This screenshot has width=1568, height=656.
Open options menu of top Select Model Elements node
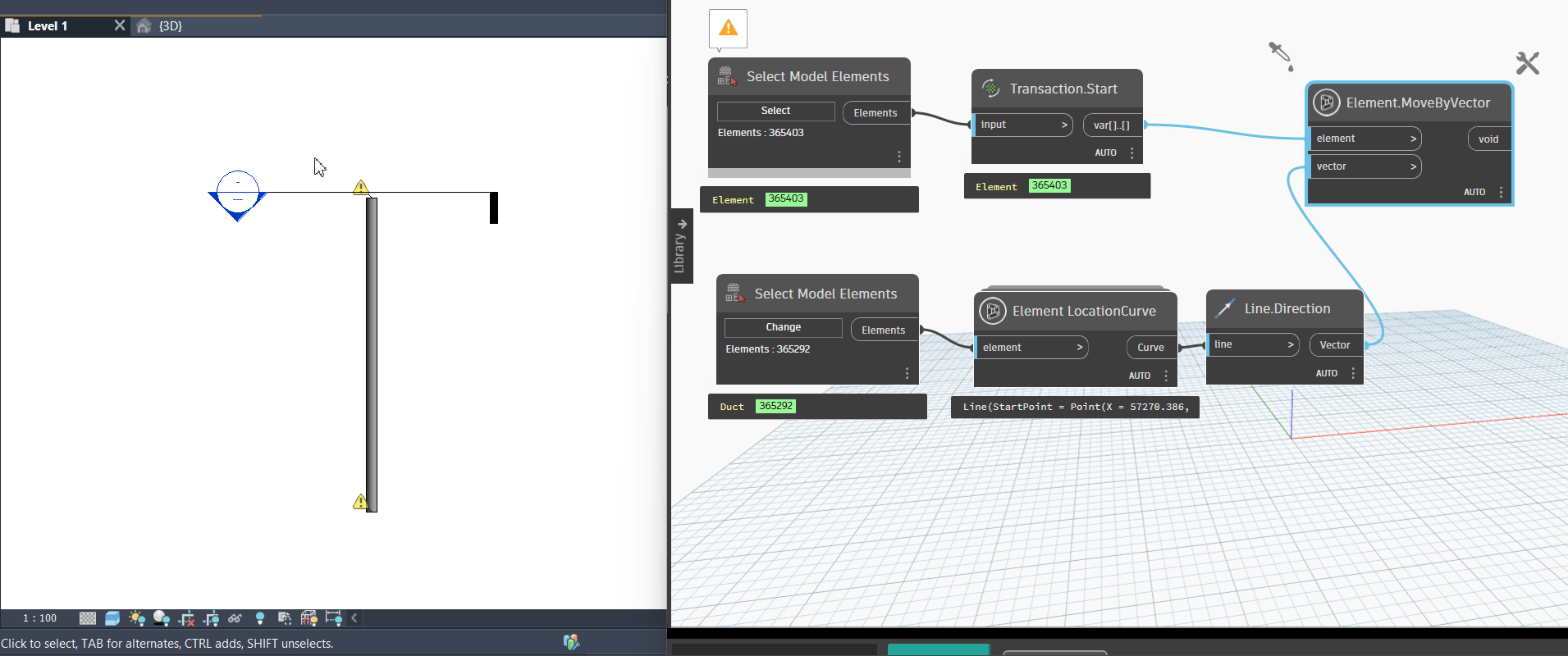point(899,157)
